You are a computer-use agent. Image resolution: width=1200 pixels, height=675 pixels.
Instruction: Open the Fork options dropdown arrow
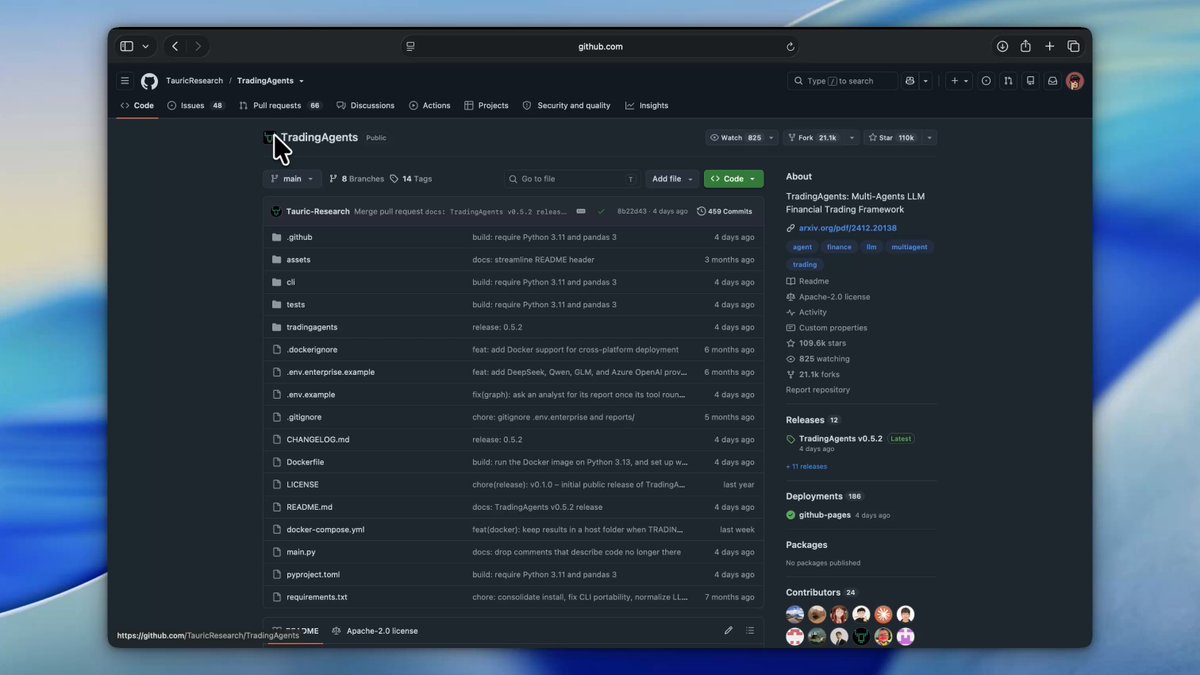tap(852, 138)
